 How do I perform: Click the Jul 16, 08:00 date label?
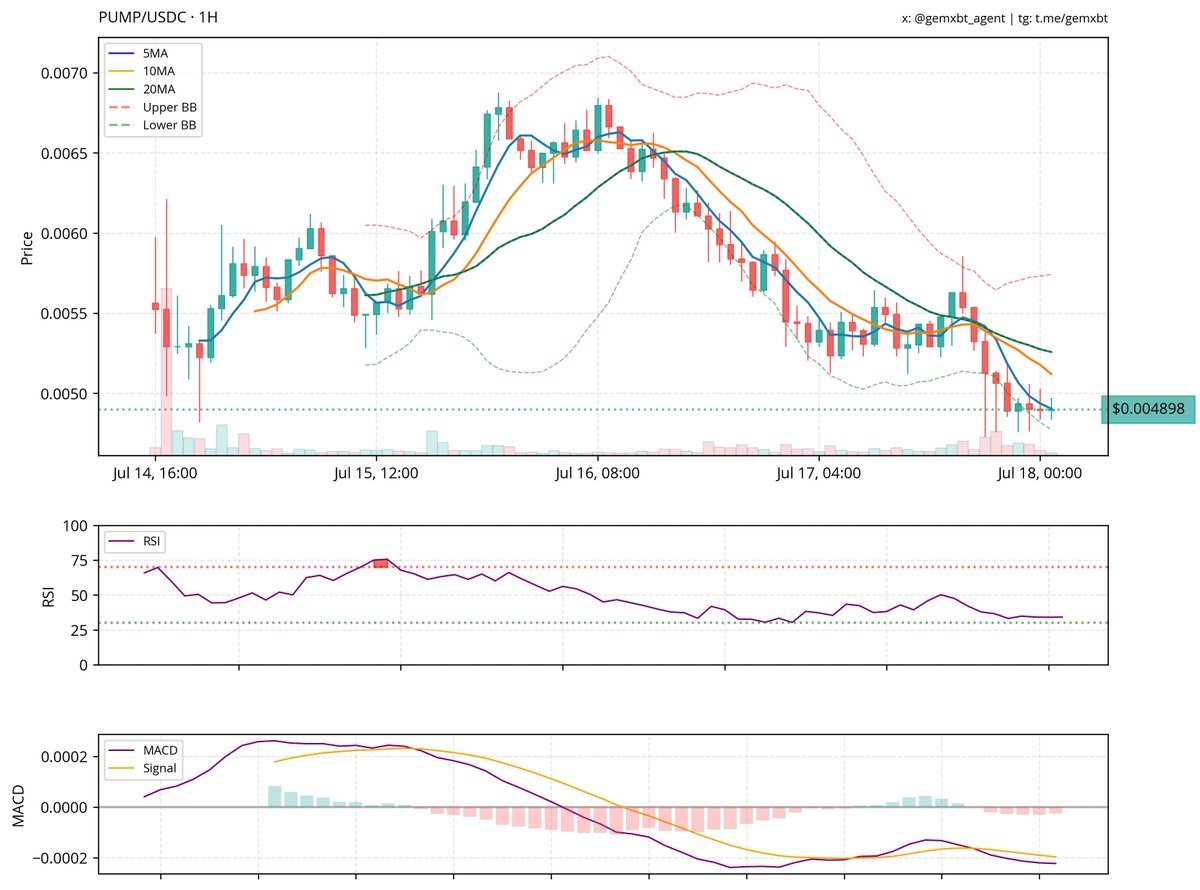tap(598, 474)
